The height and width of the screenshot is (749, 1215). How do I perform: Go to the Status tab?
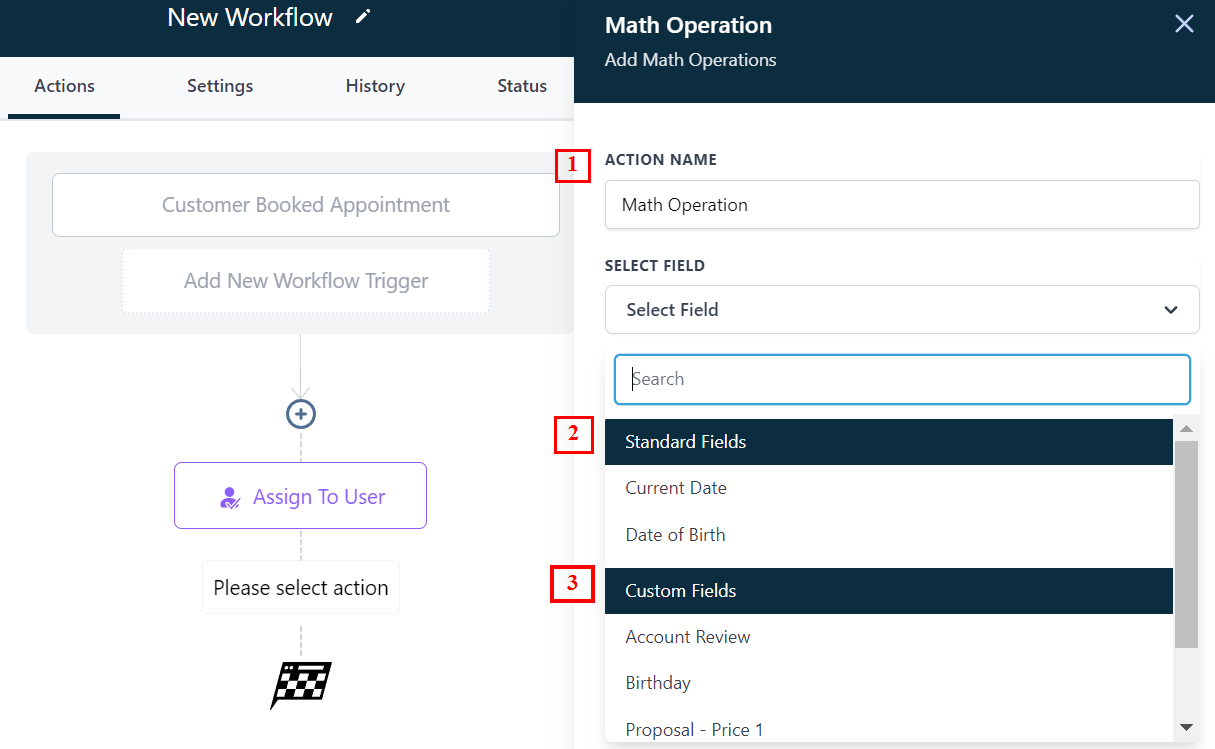(x=522, y=86)
